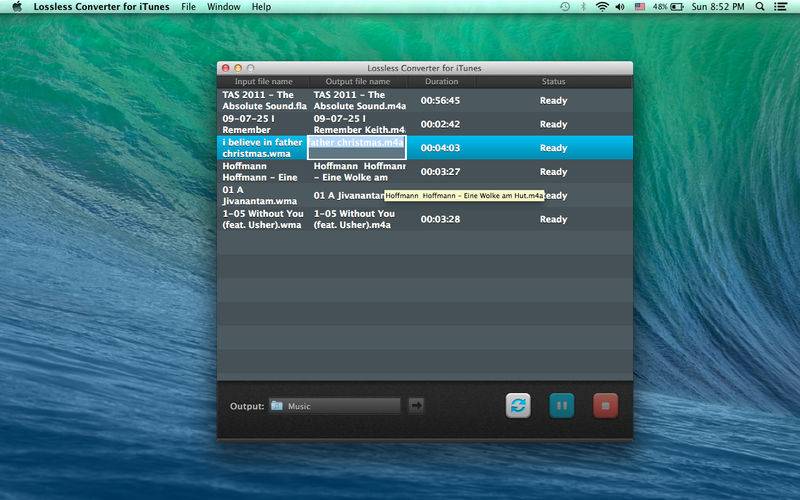Click Ready status of the Hoffmann row
Viewport: 800px width, 500px height.
pyautogui.click(x=554, y=171)
